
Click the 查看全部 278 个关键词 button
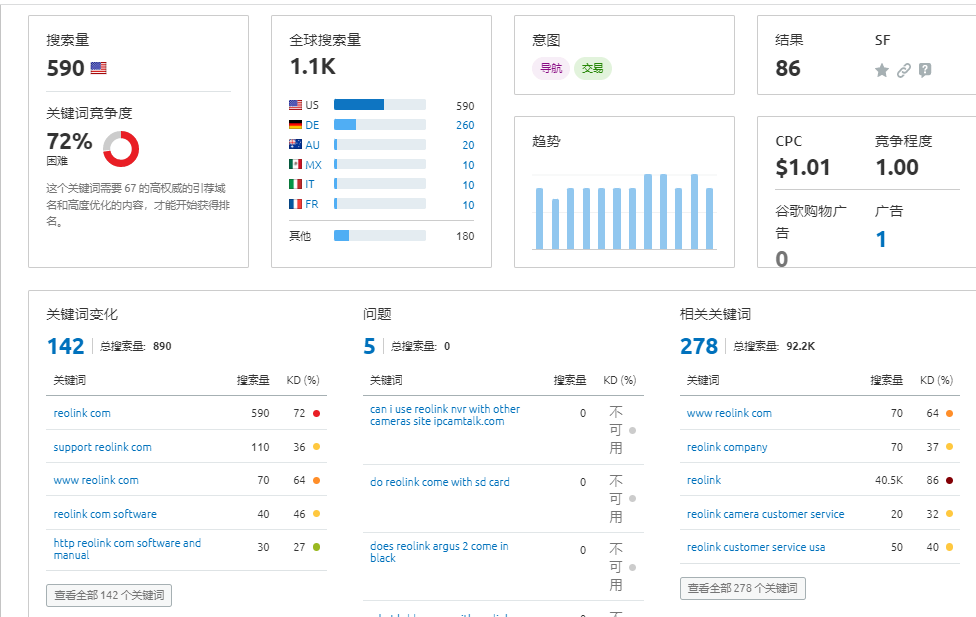tap(743, 588)
